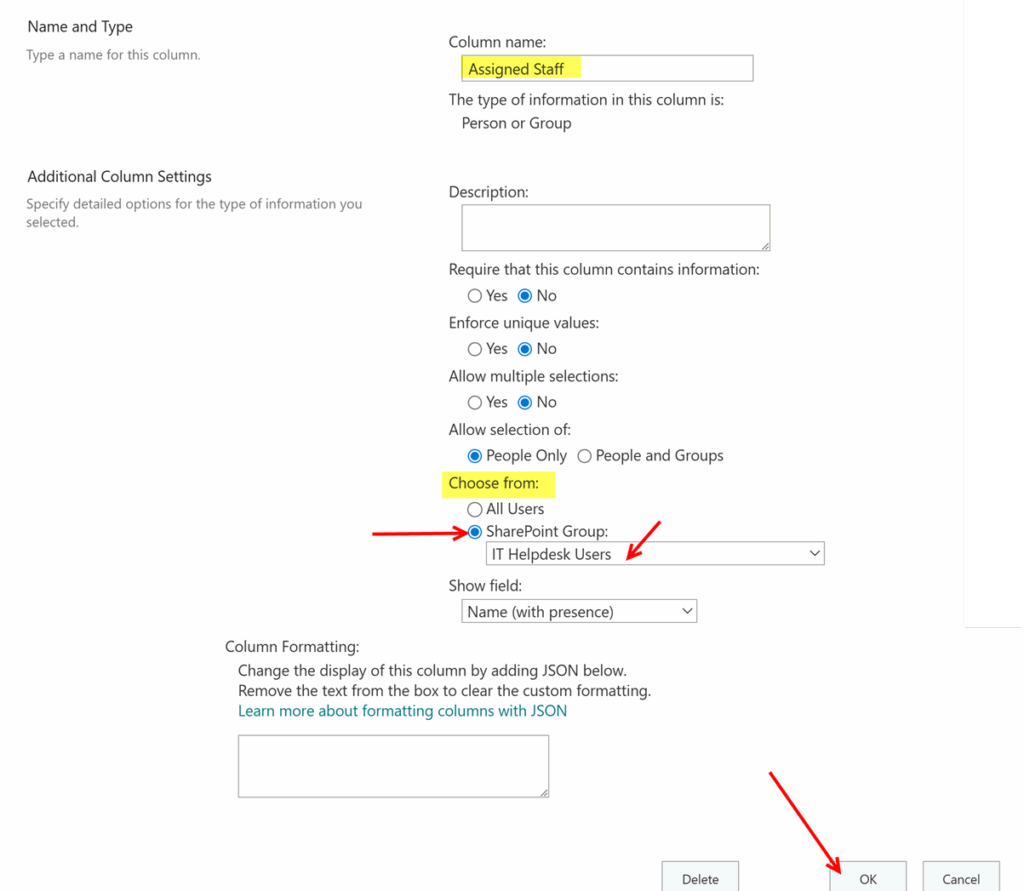Pick No for Allow multiple selections
Image resolution: width=1024 pixels, height=891 pixels.
(525, 402)
